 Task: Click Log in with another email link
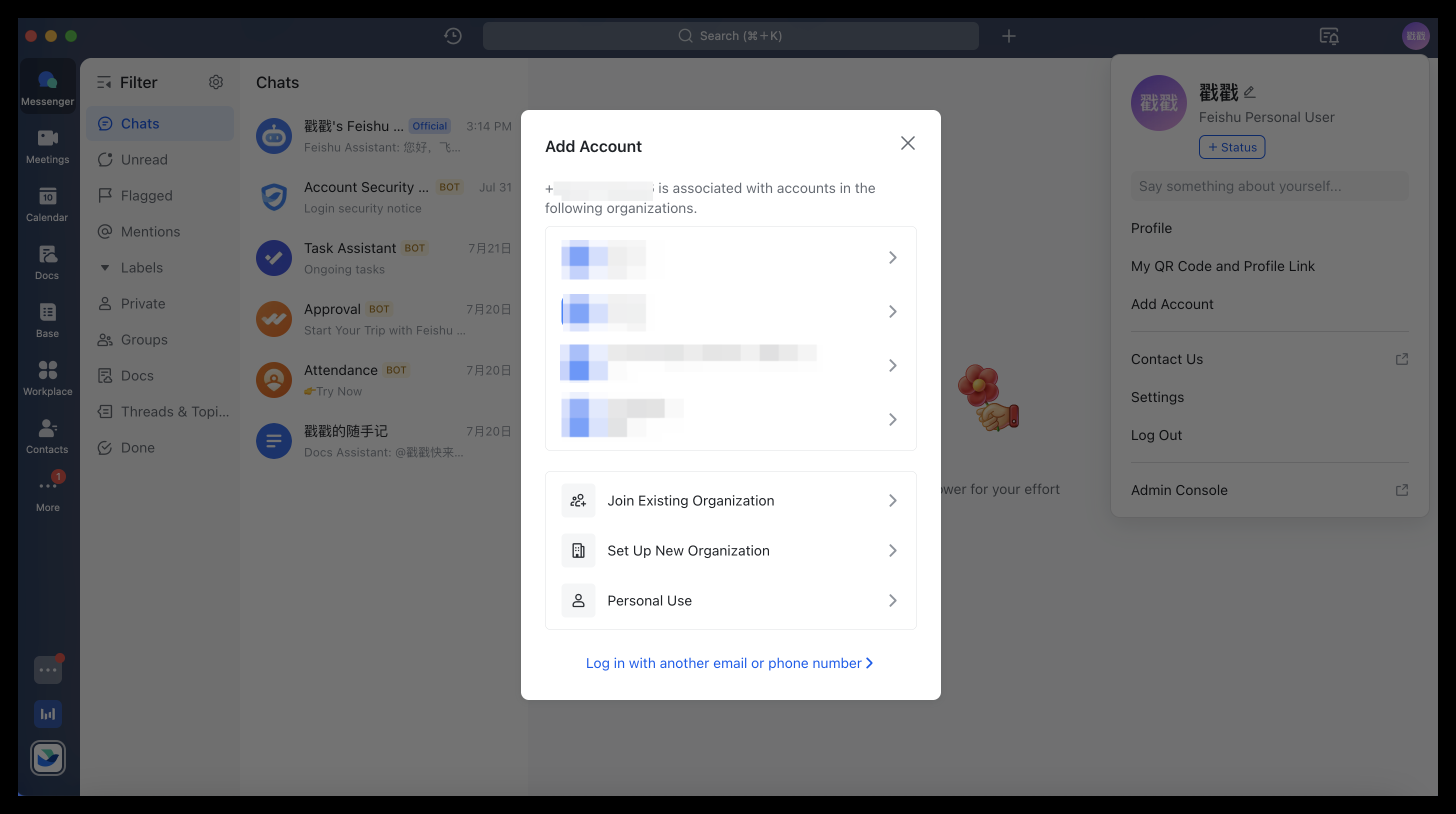click(x=729, y=663)
